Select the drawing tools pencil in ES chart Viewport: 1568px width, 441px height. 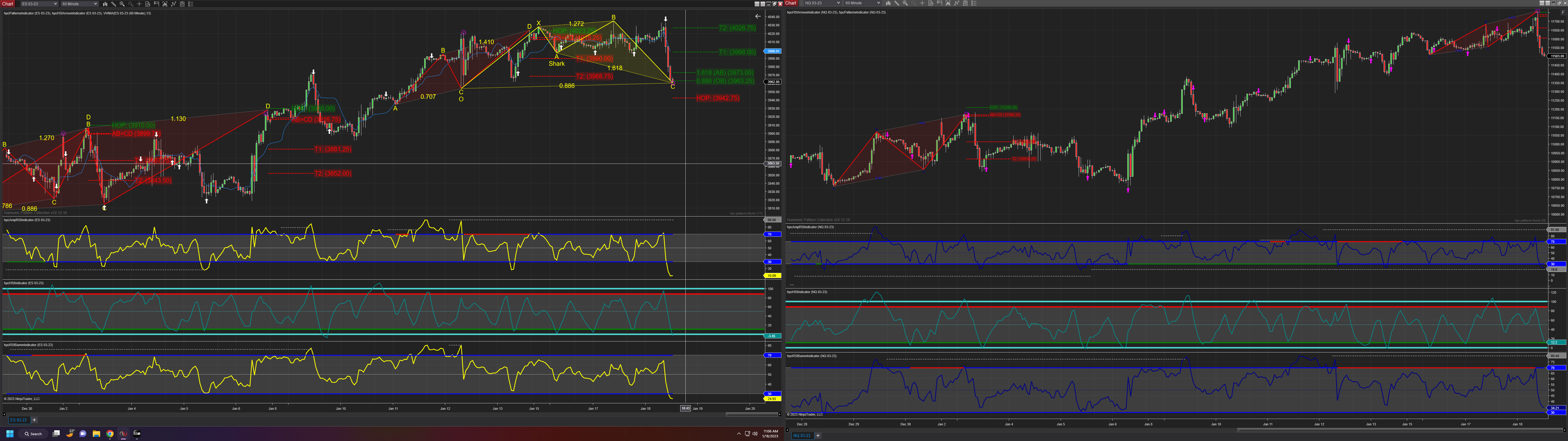[x=114, y=4]
